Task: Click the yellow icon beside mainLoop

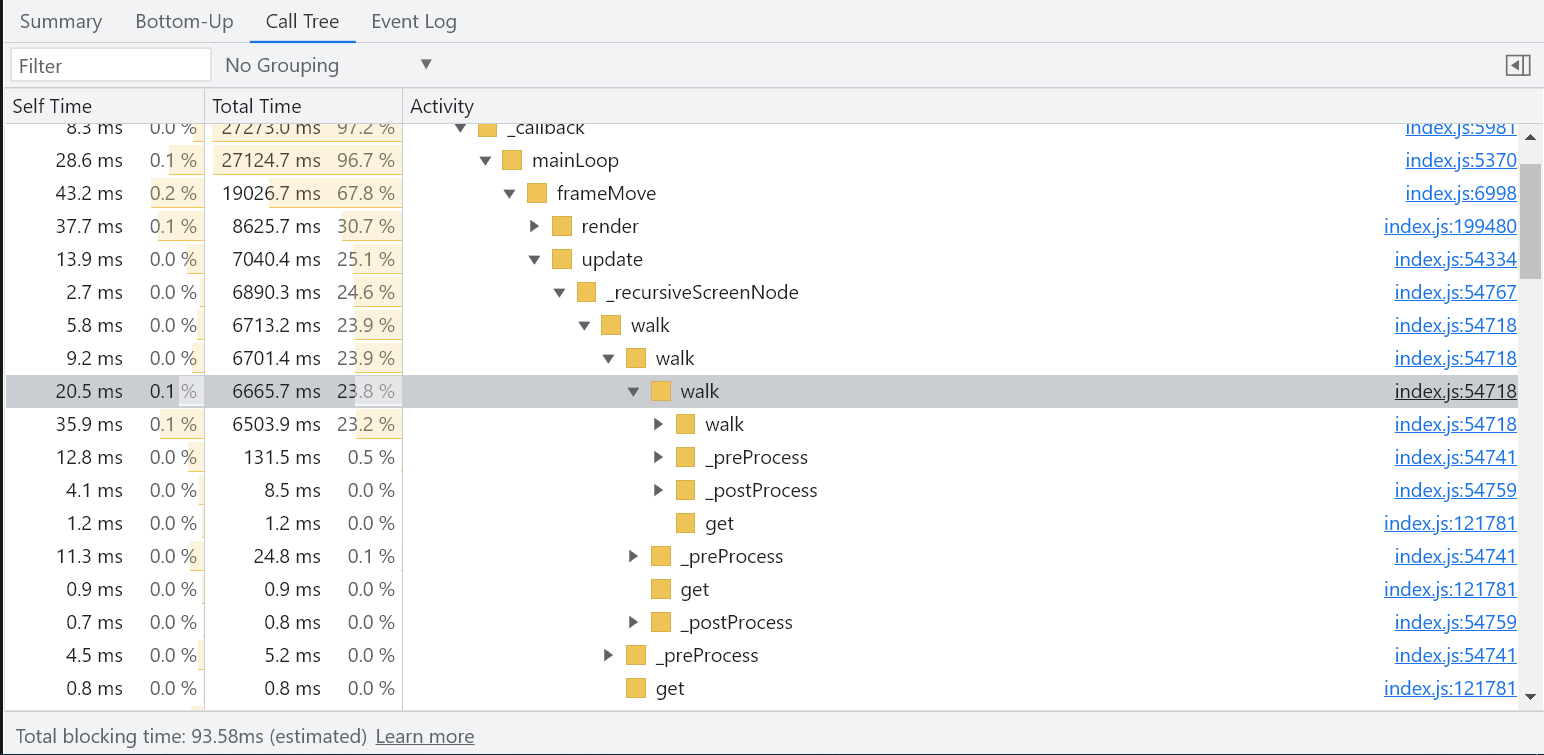Action: pyautogui.click(x=512, y=160)
